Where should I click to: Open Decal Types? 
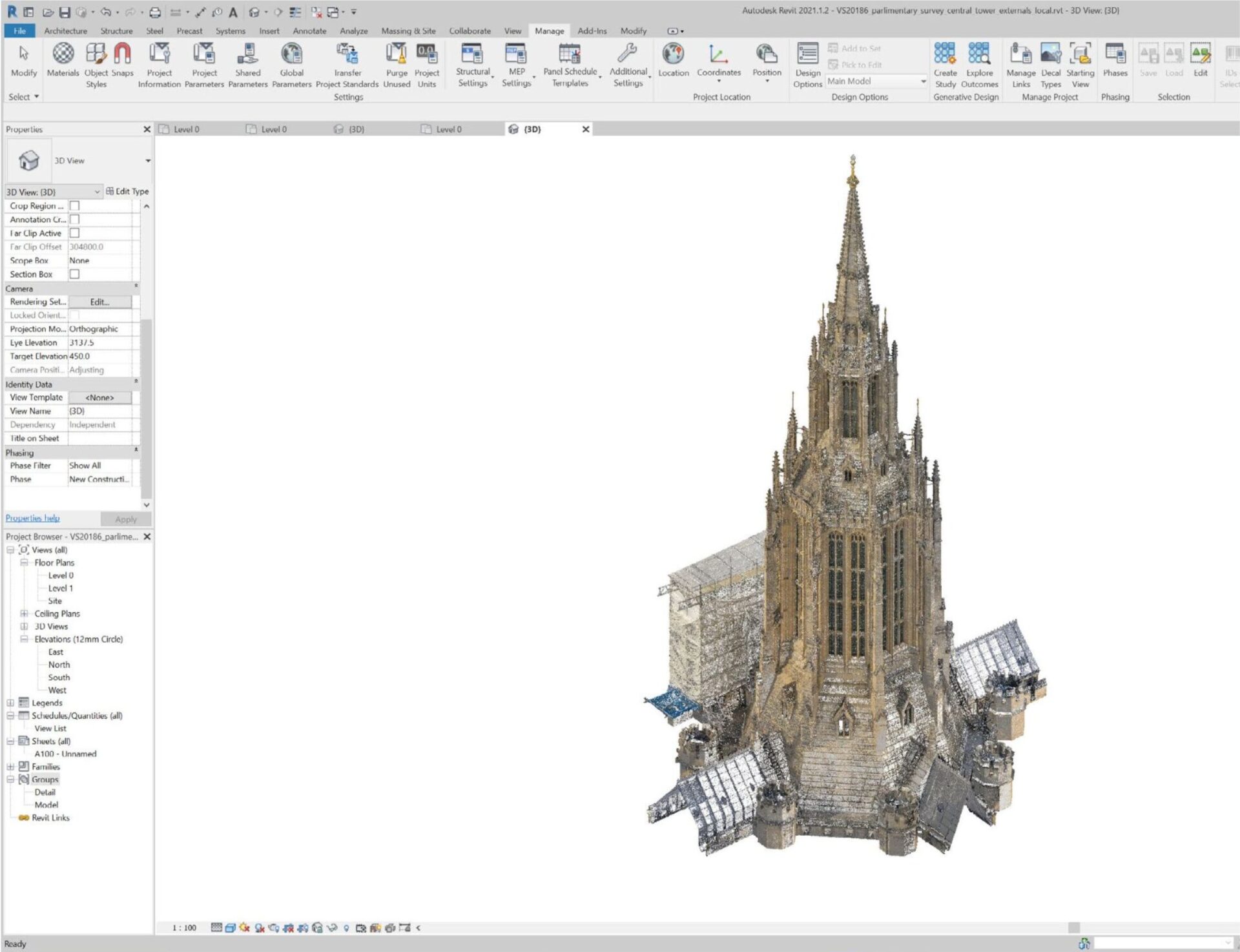[1051, 65]
